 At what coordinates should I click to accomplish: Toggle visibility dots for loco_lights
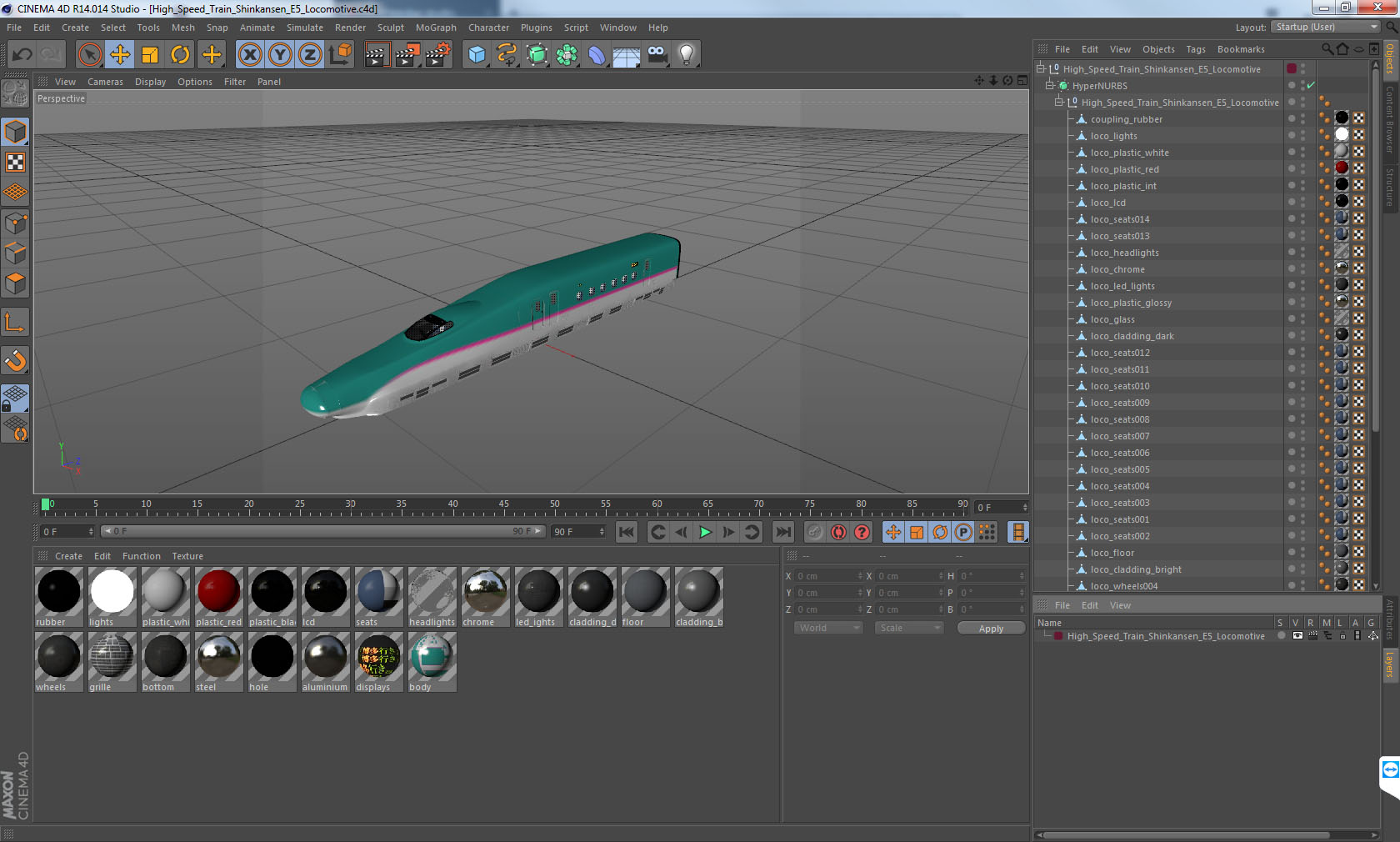1302,136
